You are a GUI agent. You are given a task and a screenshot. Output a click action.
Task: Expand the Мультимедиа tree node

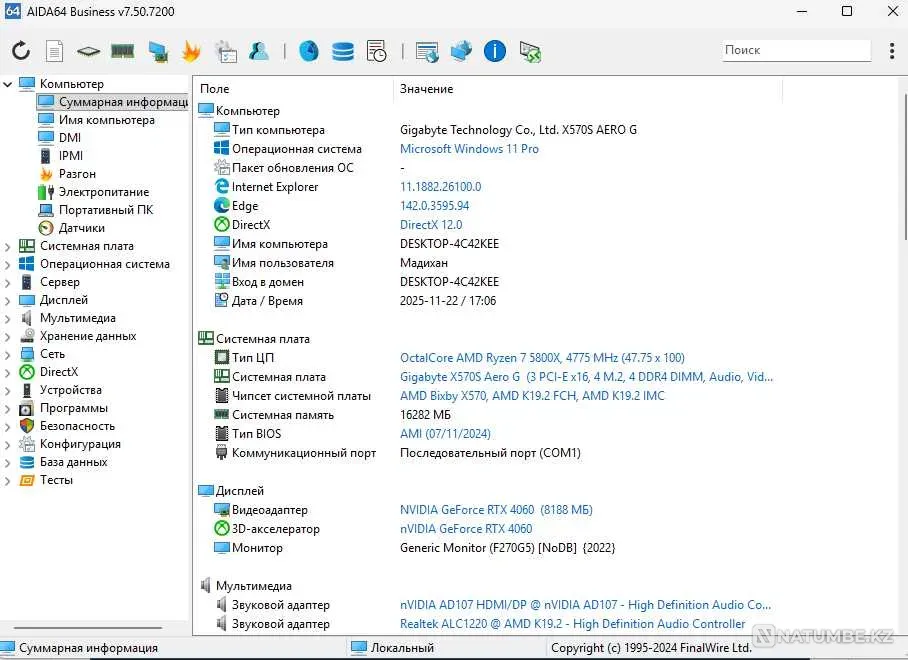pyautogui.click(x=8, y=318)
